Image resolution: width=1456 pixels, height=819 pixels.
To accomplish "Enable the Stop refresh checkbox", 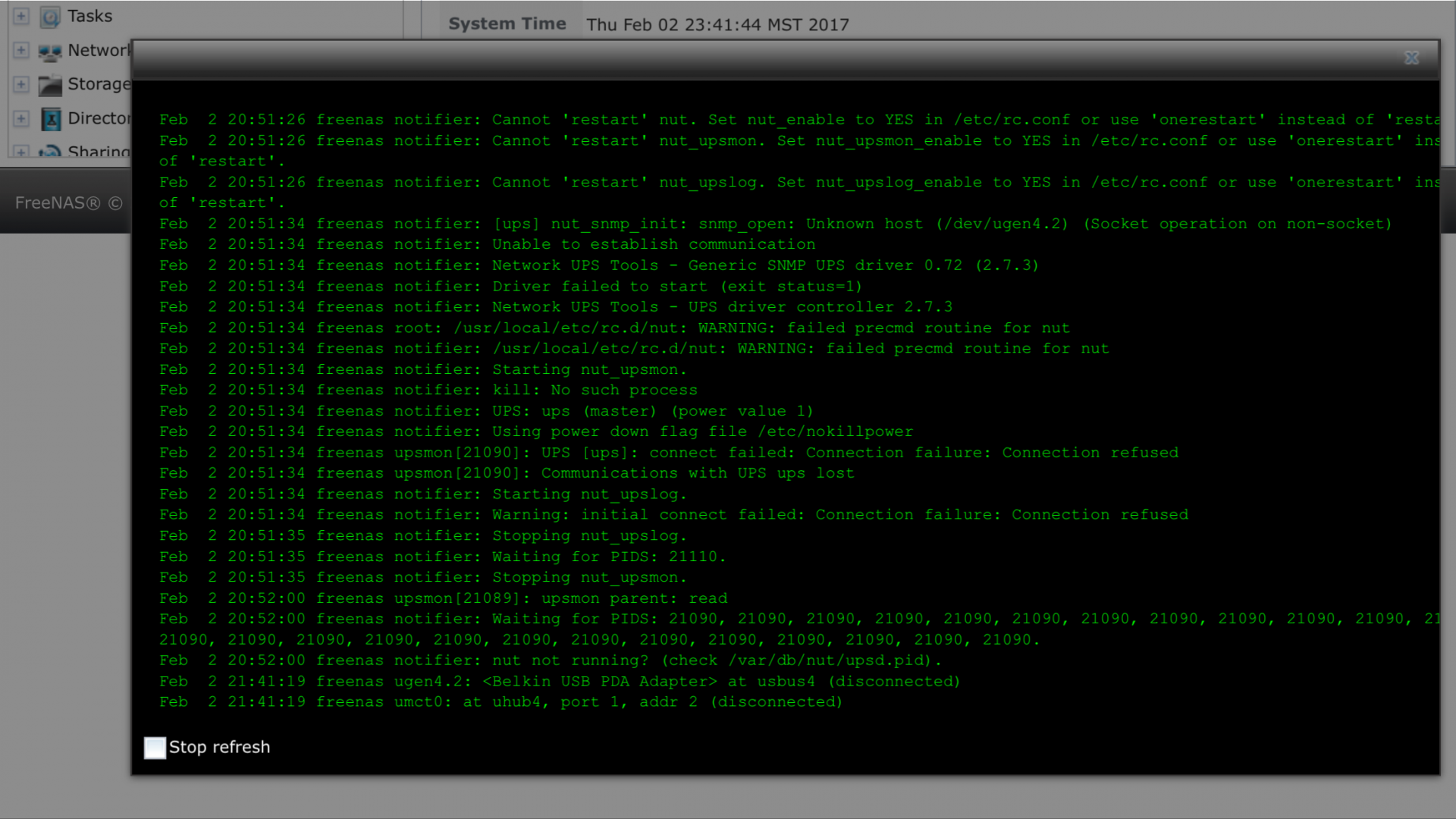I will pyautogui.click(x=155, y=748).
